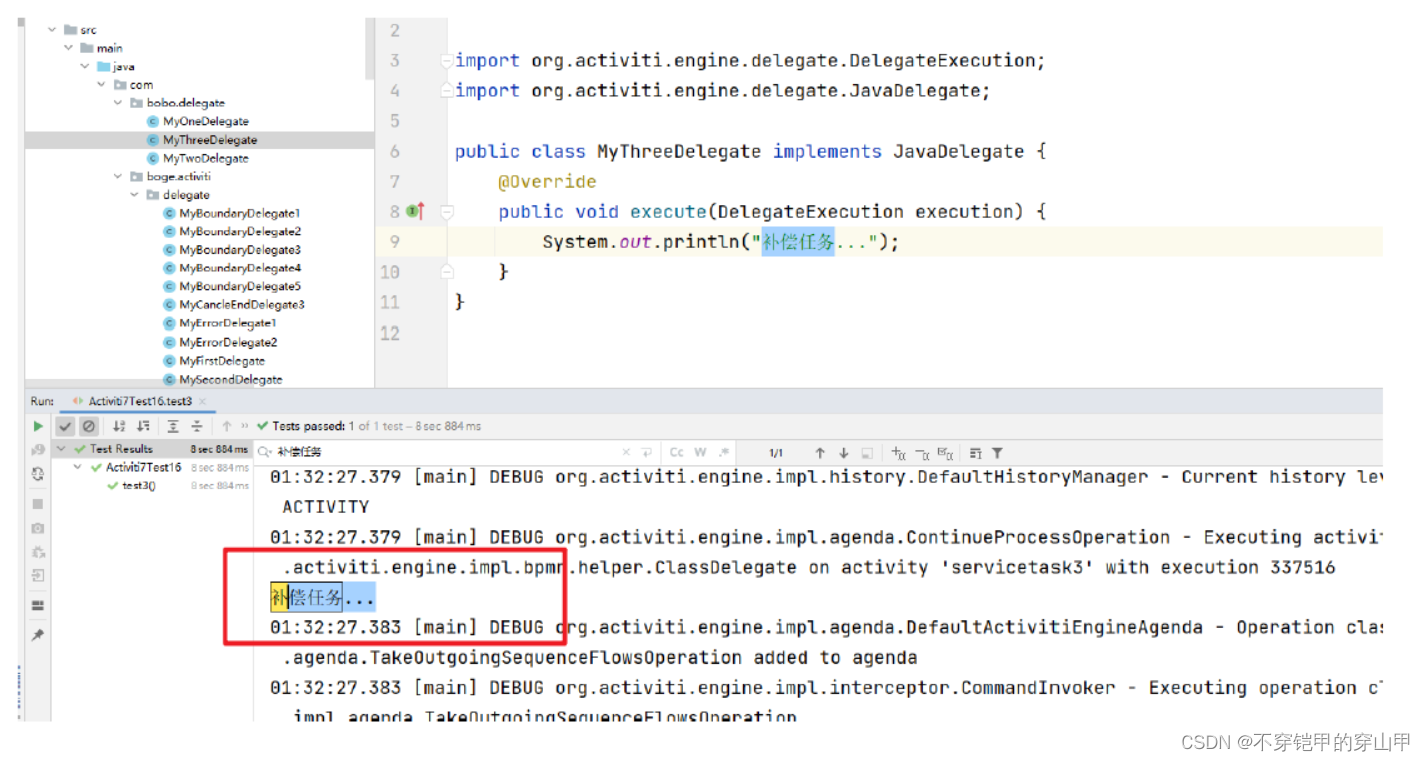Screen dimensions: 1425x761
Task: Close the Activiti7Test16.test3 run tab
Action: point(202,401)
